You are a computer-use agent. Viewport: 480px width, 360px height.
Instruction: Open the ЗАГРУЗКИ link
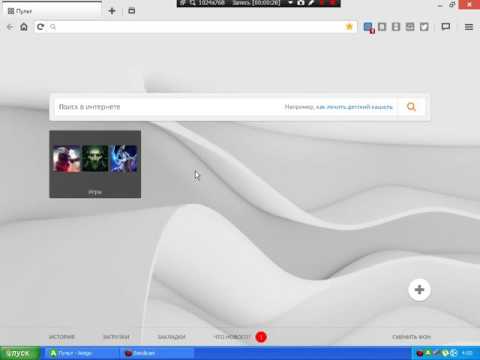116,337
